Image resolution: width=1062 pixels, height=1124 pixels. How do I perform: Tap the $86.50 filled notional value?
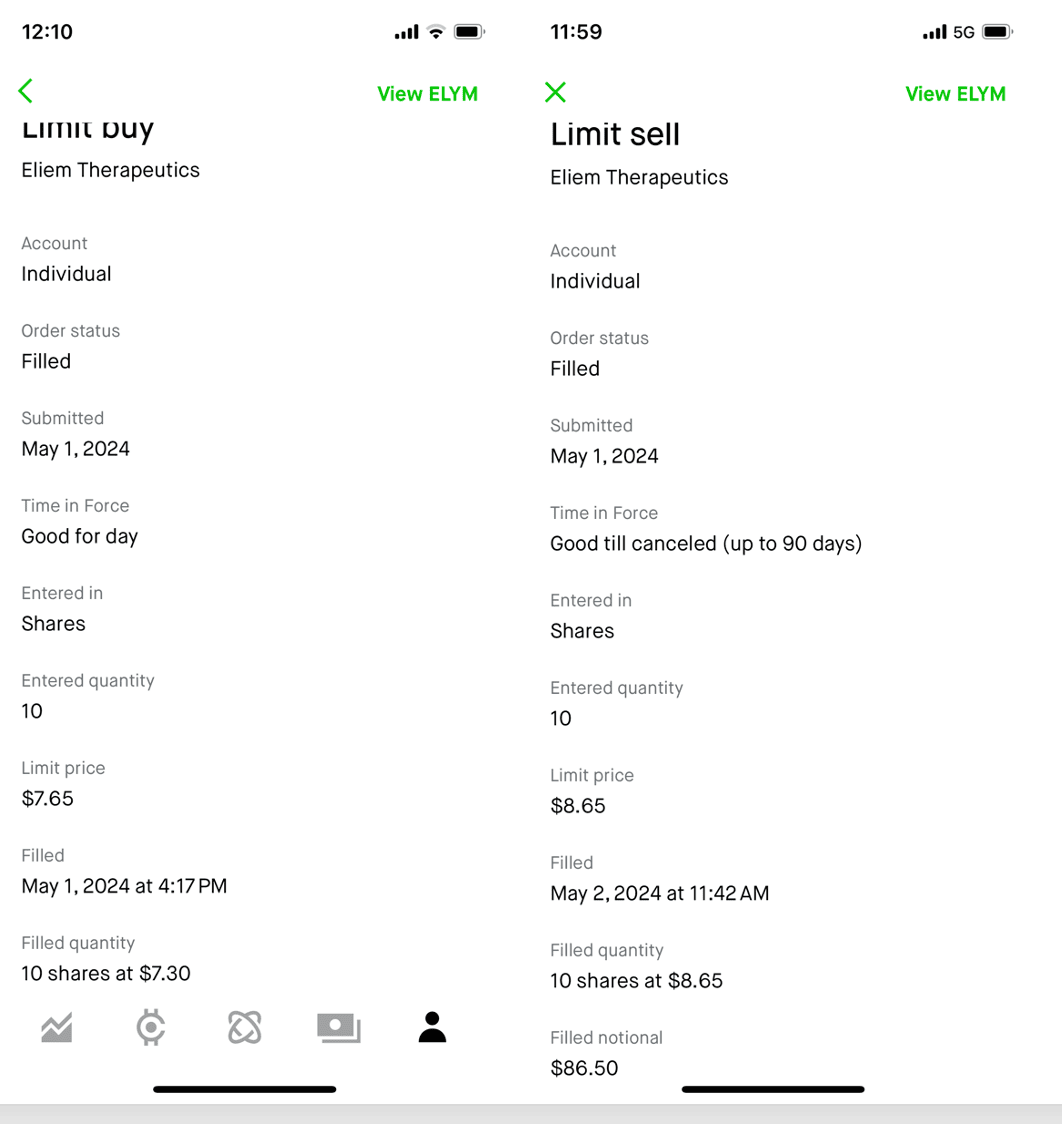click(x=584, y=1068)
